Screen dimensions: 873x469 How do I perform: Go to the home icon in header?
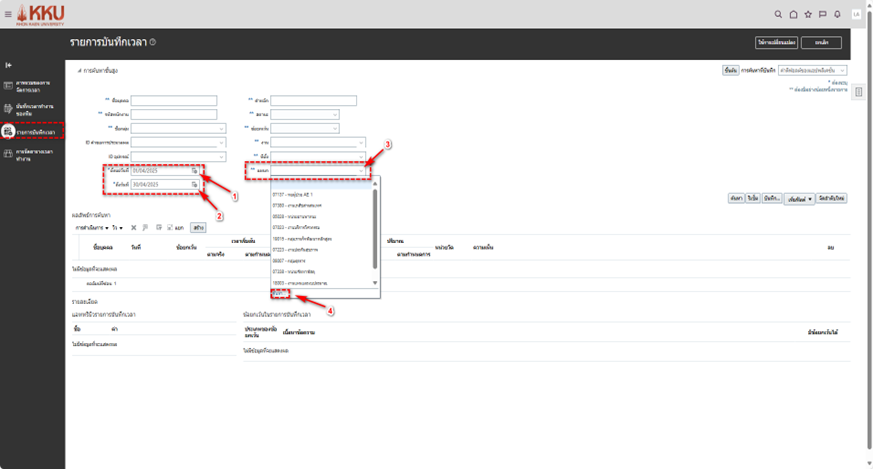tap(793, 14)
